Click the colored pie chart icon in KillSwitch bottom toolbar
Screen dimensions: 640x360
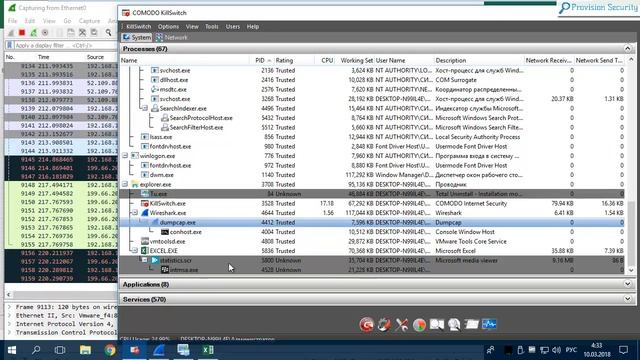(x=419, y=324)
